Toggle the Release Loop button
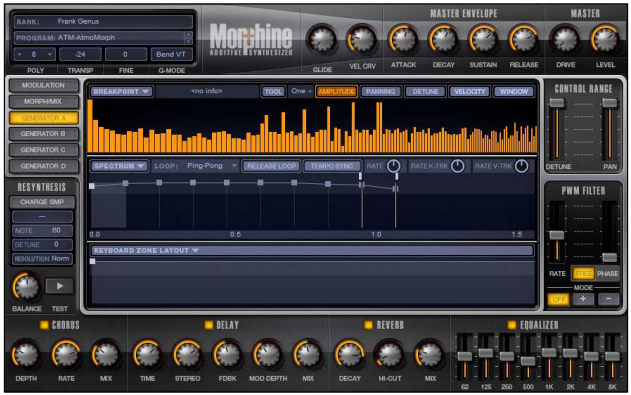The height and width of the screenshot is (395, 631). pyautogui.click(x=271, y=166)
